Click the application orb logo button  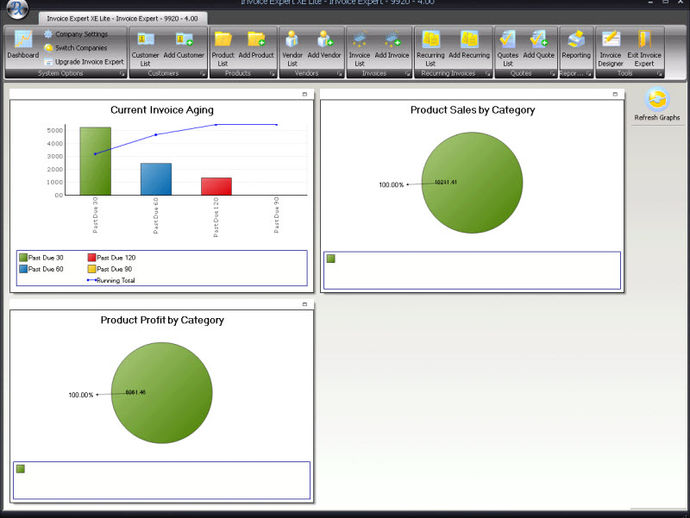pyautogui.click(x=18, y=9)
